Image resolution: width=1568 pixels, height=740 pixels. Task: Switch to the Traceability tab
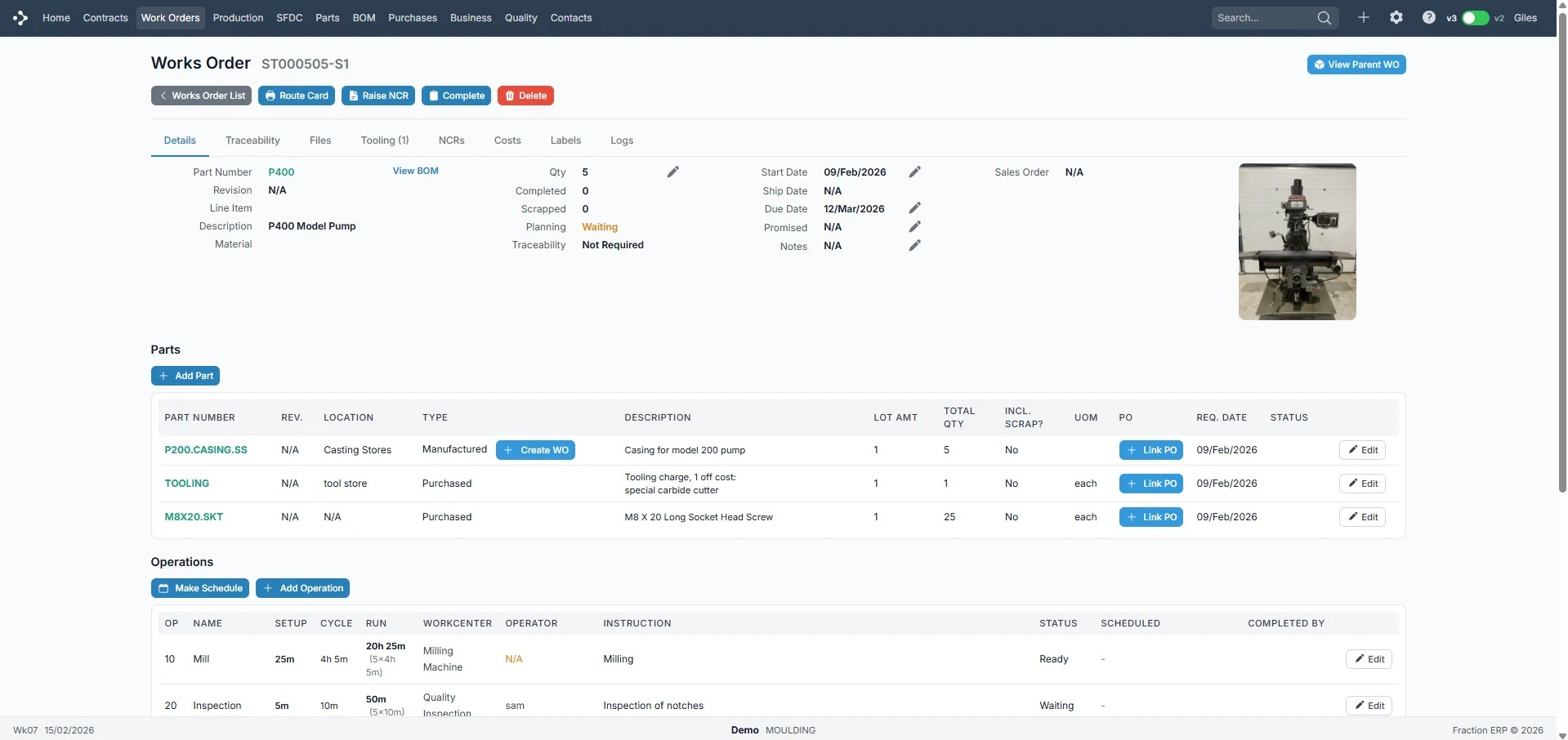(x=252, y=140)
